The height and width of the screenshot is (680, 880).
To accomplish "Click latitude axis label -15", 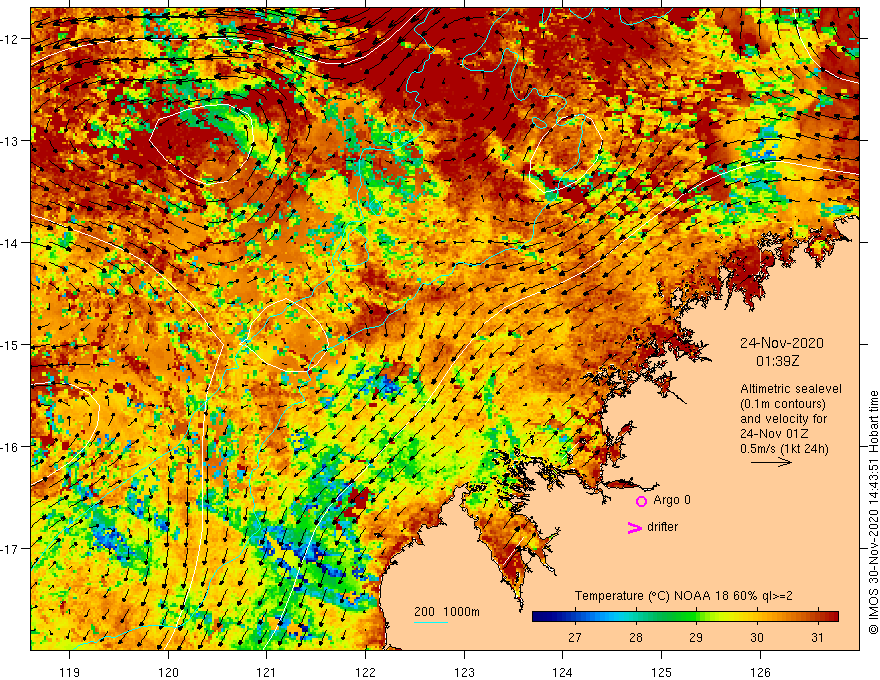I will click(11, 344).
